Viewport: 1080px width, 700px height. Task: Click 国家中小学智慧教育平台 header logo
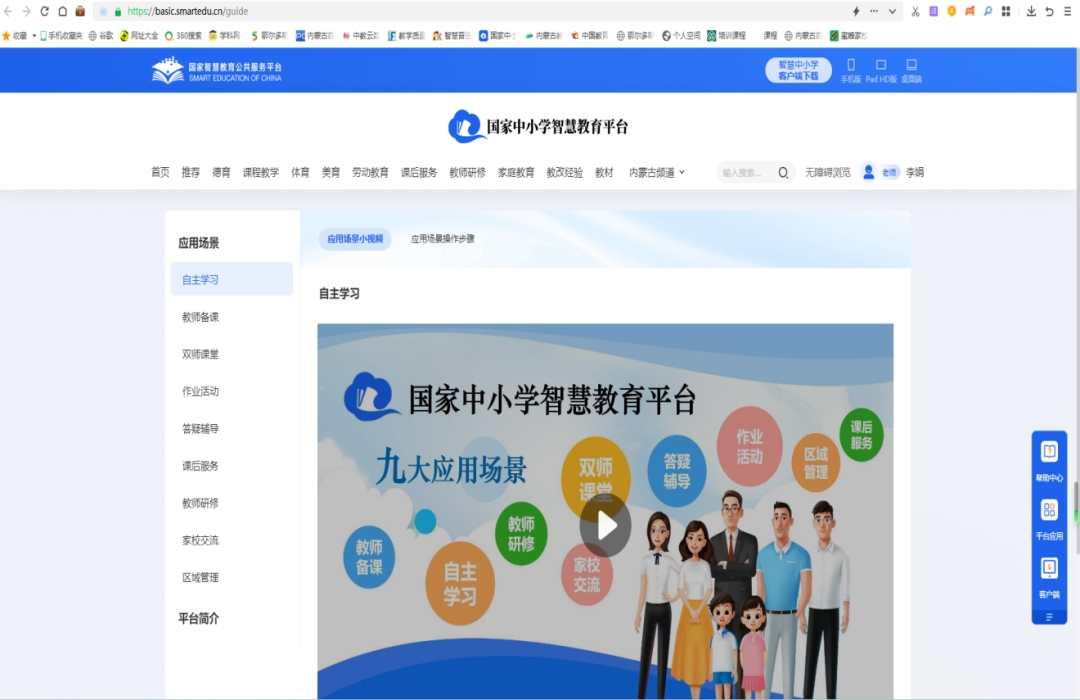[538, 126]
